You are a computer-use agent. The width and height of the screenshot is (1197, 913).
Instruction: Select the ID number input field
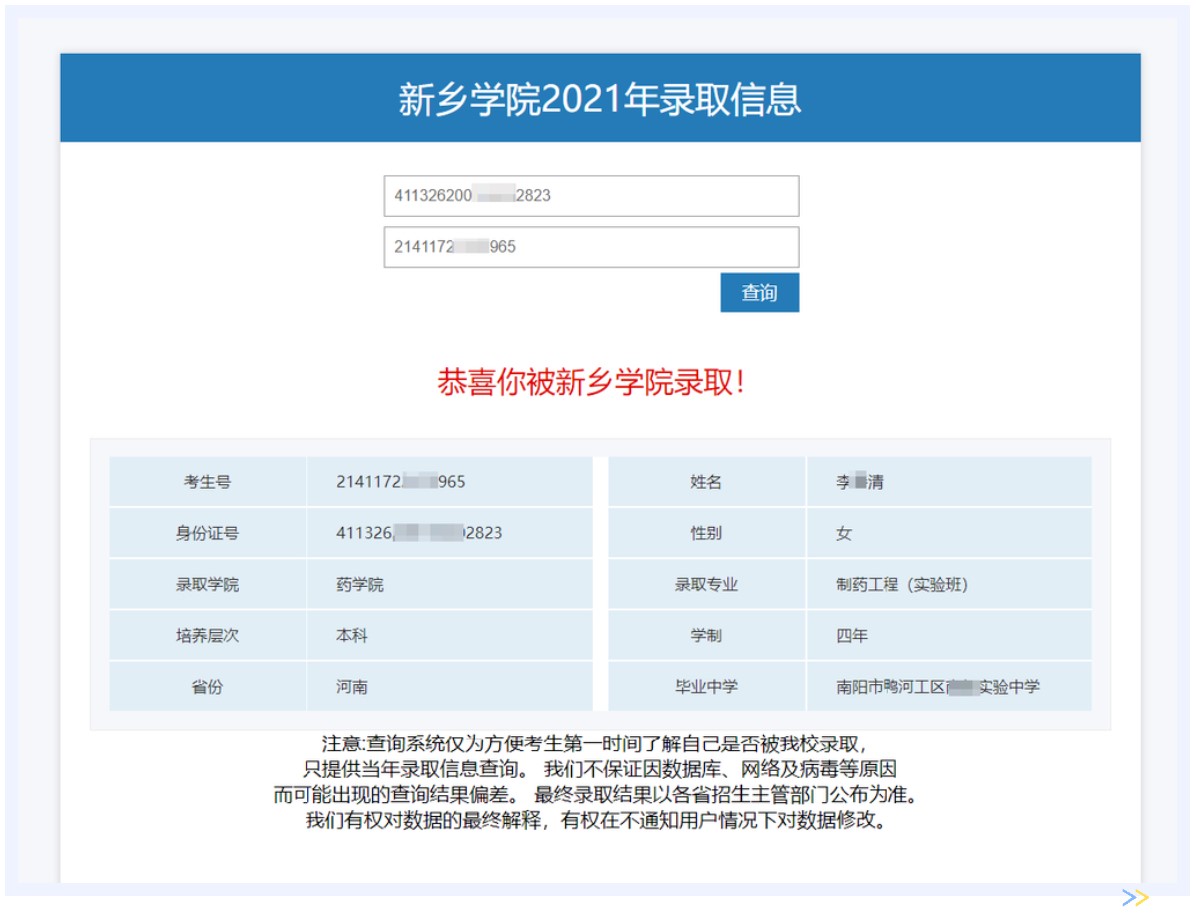tap(592, 196)
